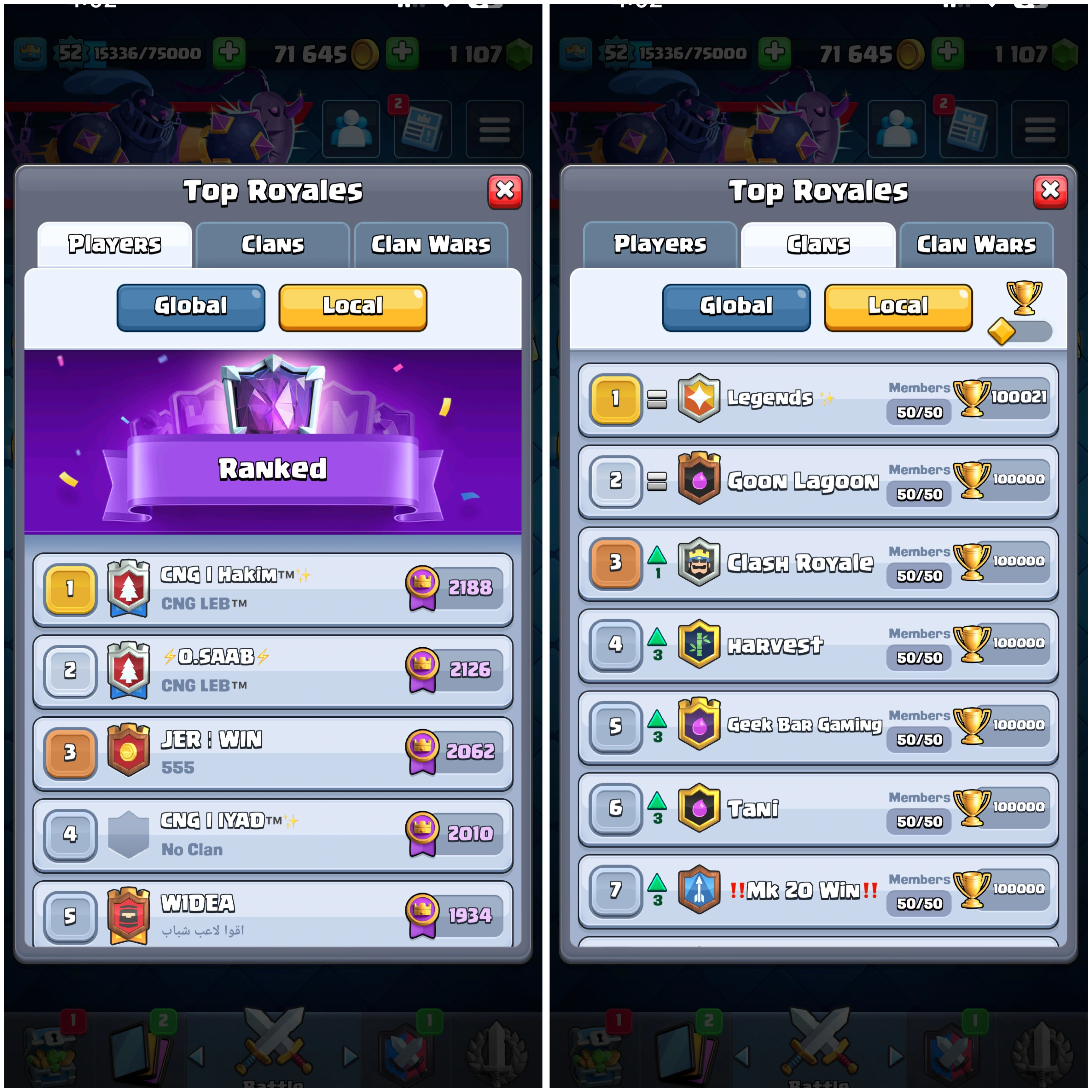Click the green plus beside gold in left screen
Image resolution: width=1092 pixels, height=1092 pixels.
click(402, 54)
